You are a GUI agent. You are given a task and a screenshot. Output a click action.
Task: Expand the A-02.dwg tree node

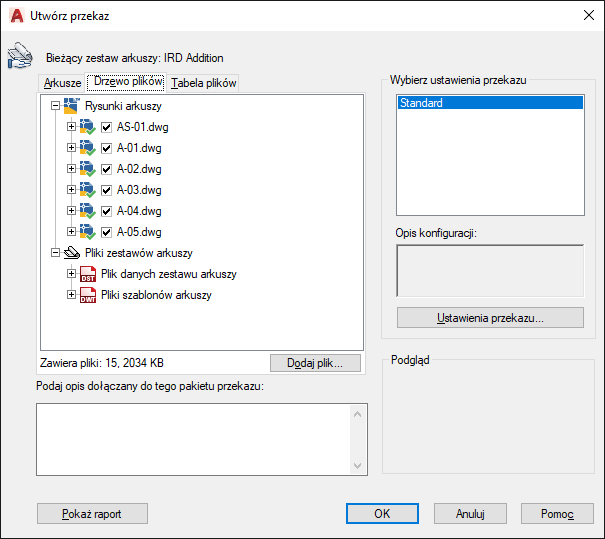[71, 169]
